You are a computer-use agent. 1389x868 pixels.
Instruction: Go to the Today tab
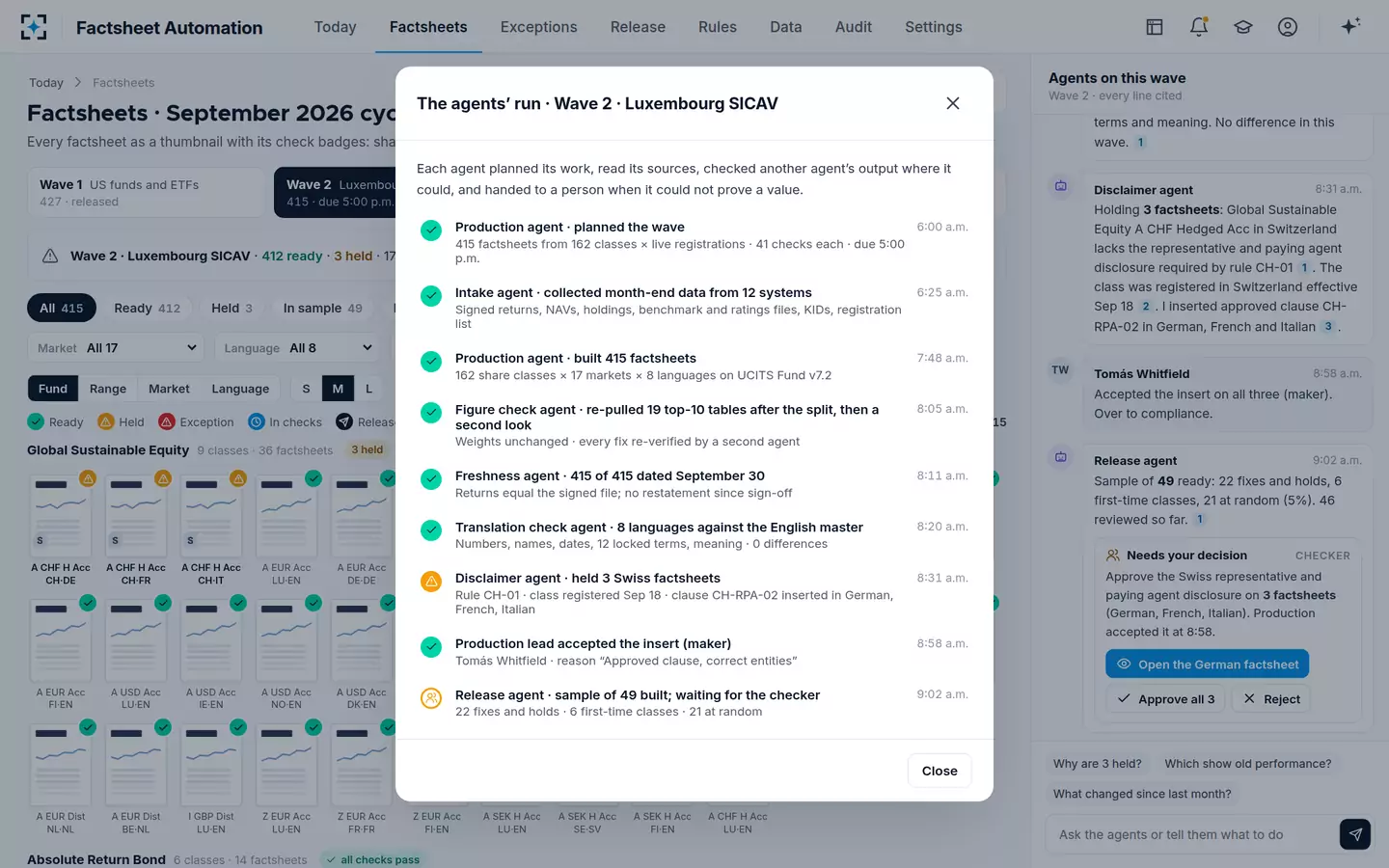[335, 27]
